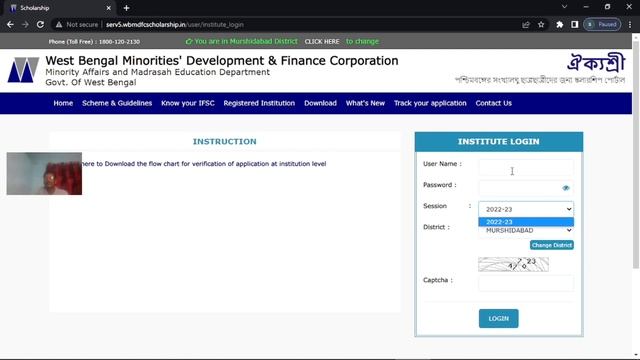The width and height of the screenshot is (640, 360).
Task: Reload the page with refresh icon
Action: coord(40,24)
